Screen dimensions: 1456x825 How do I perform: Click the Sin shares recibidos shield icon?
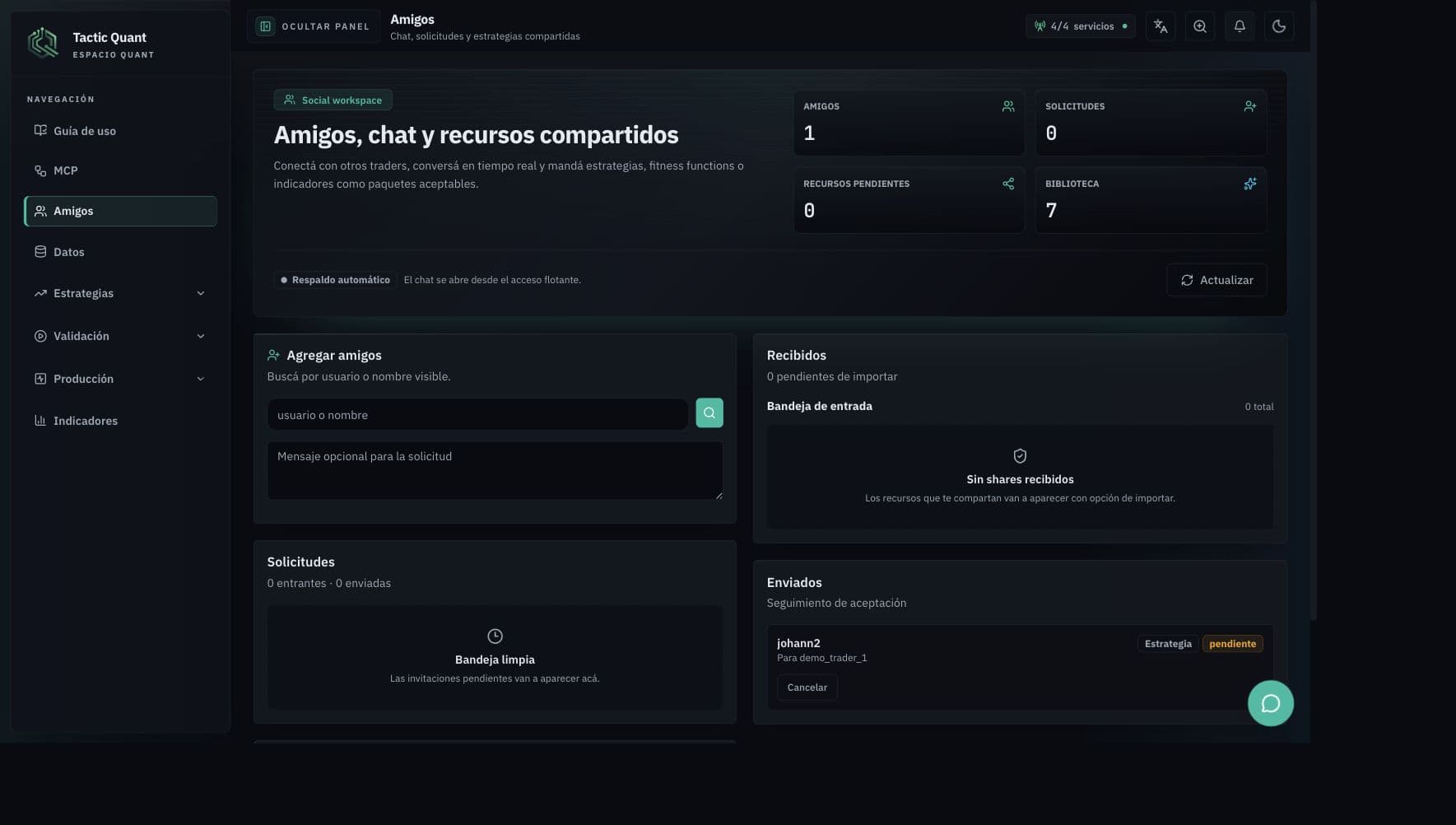coord(1020,455)
